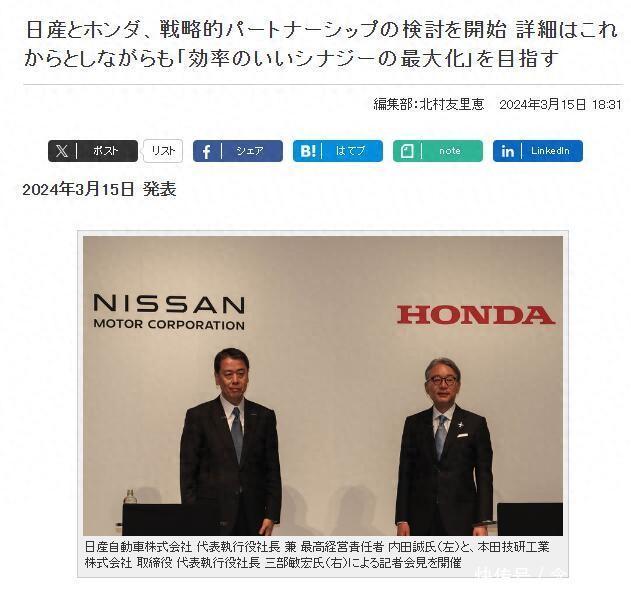Click the LinkedIn in icon

coord(507,151)
